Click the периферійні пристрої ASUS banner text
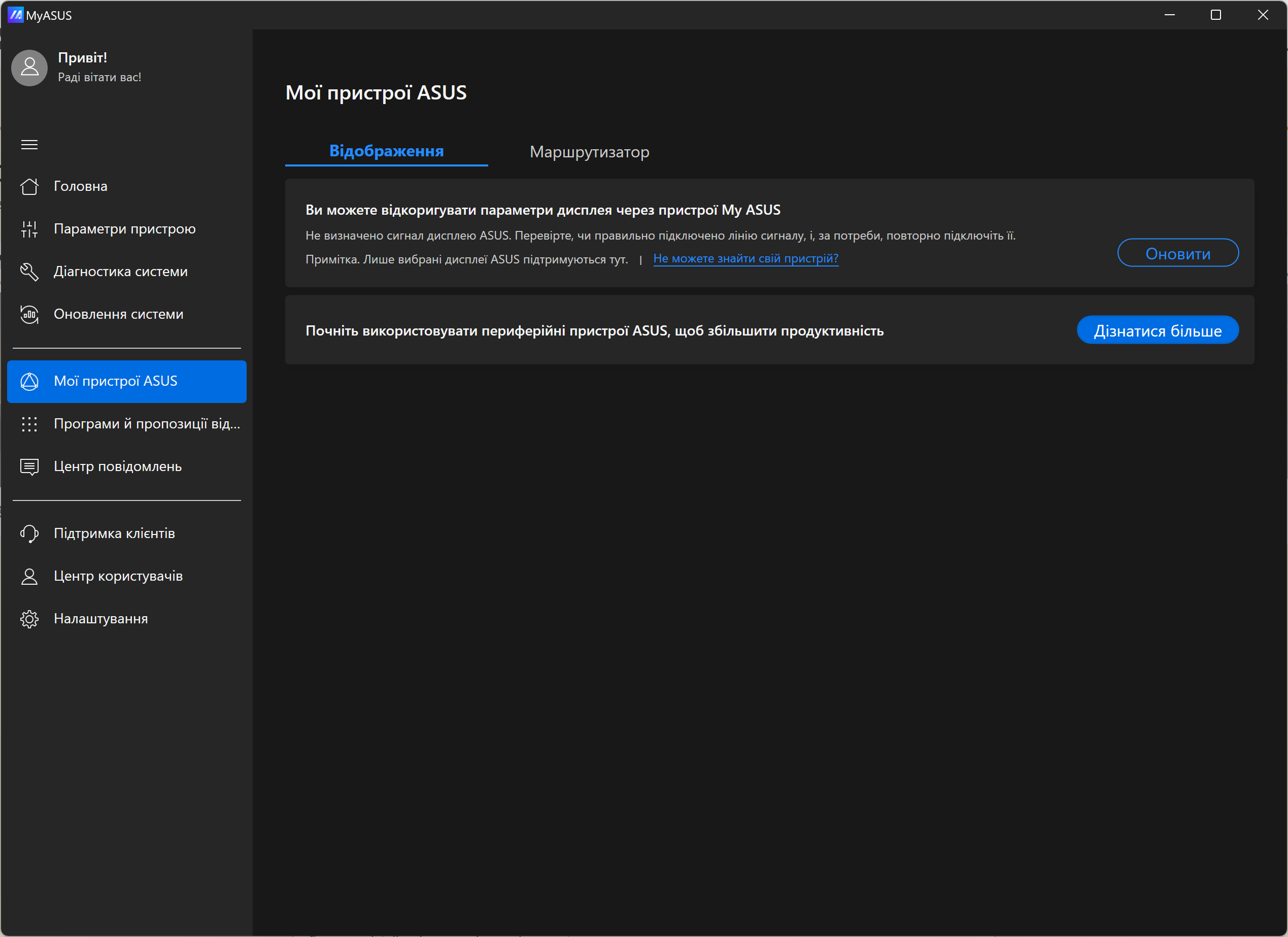The width and height of the screenshot is (1288, 937). point(595,330)
